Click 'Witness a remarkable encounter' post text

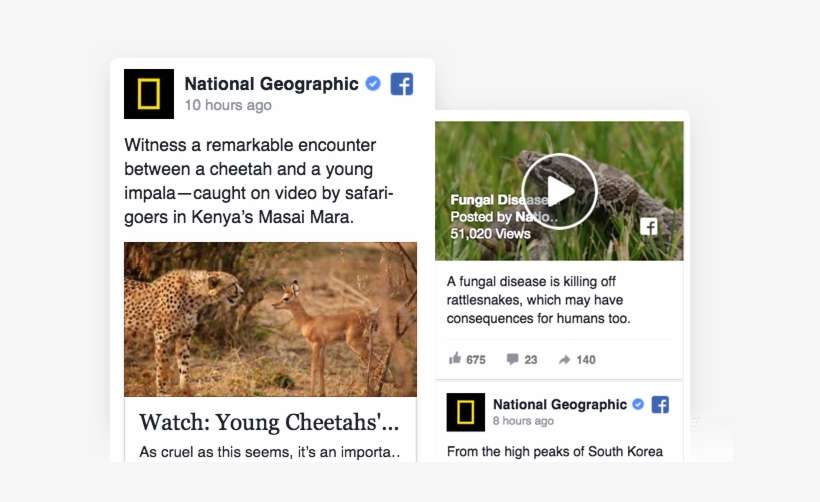click(x=259, y=181)
